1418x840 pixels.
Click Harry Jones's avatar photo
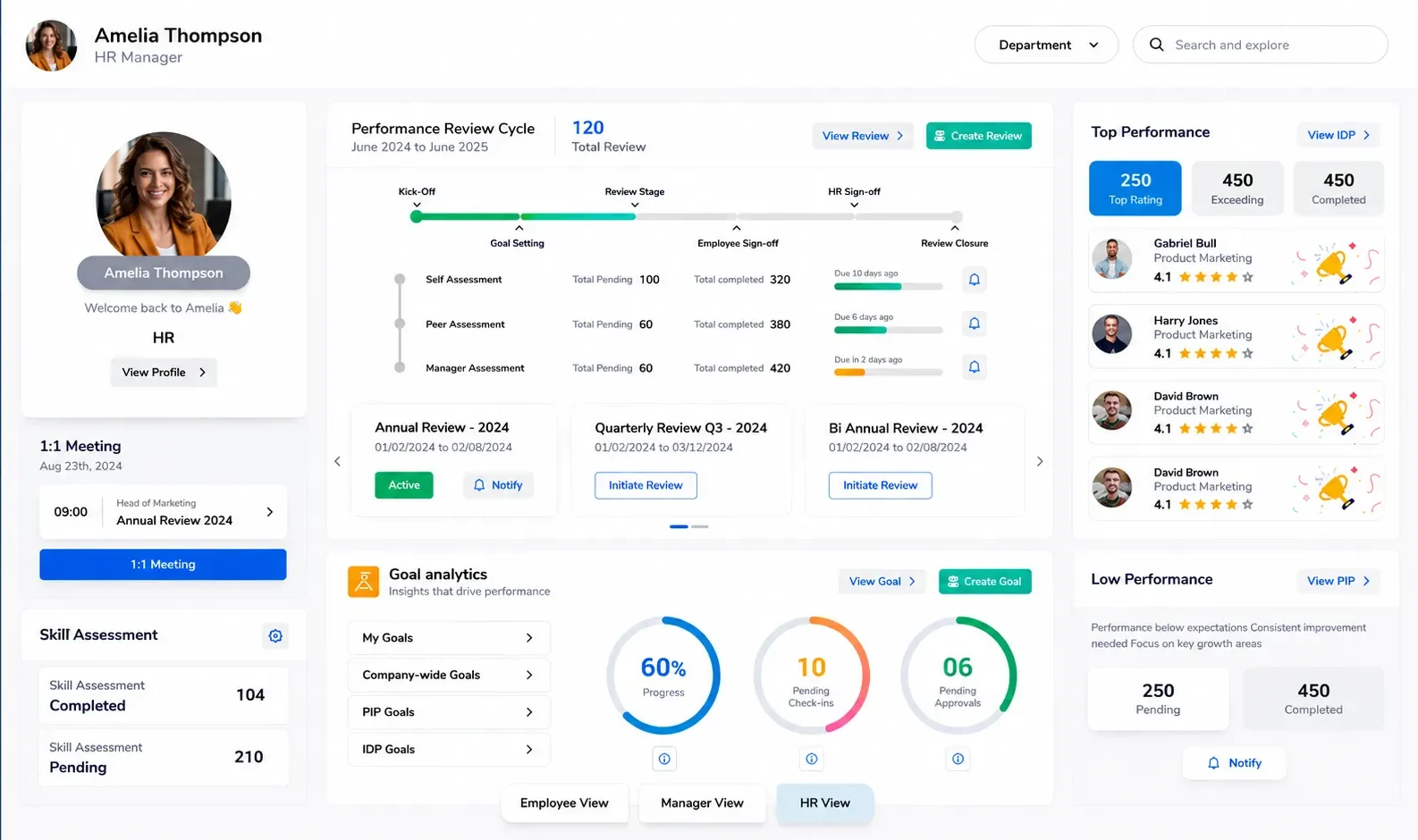point(1112,334)
